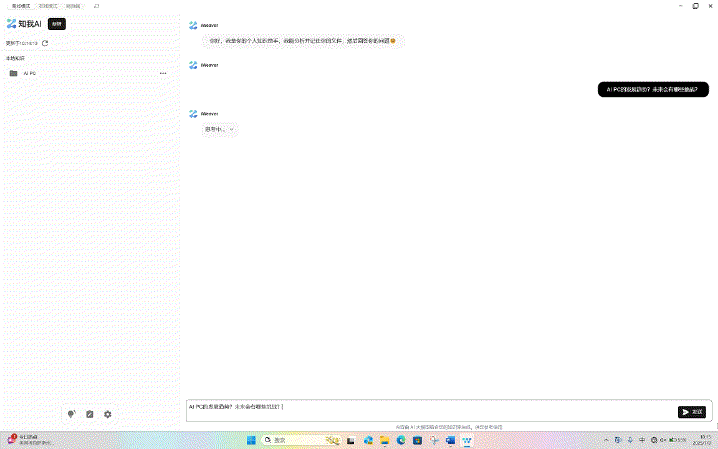
Task: Open the settings gear in the sidebar bottom
Action: [x=108, y=414]
